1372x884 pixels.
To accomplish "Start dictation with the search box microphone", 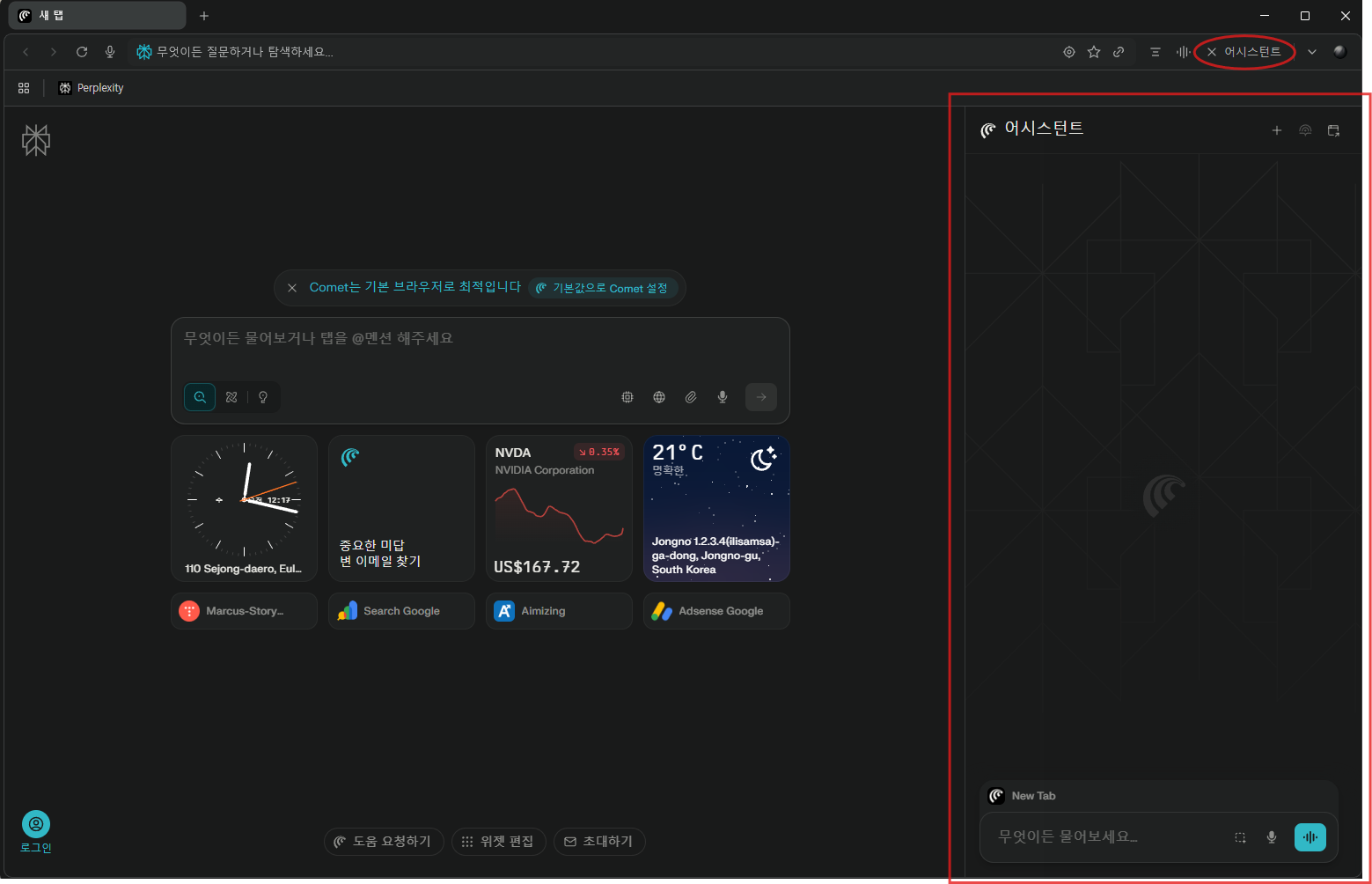I will click(x=723, y=397).
